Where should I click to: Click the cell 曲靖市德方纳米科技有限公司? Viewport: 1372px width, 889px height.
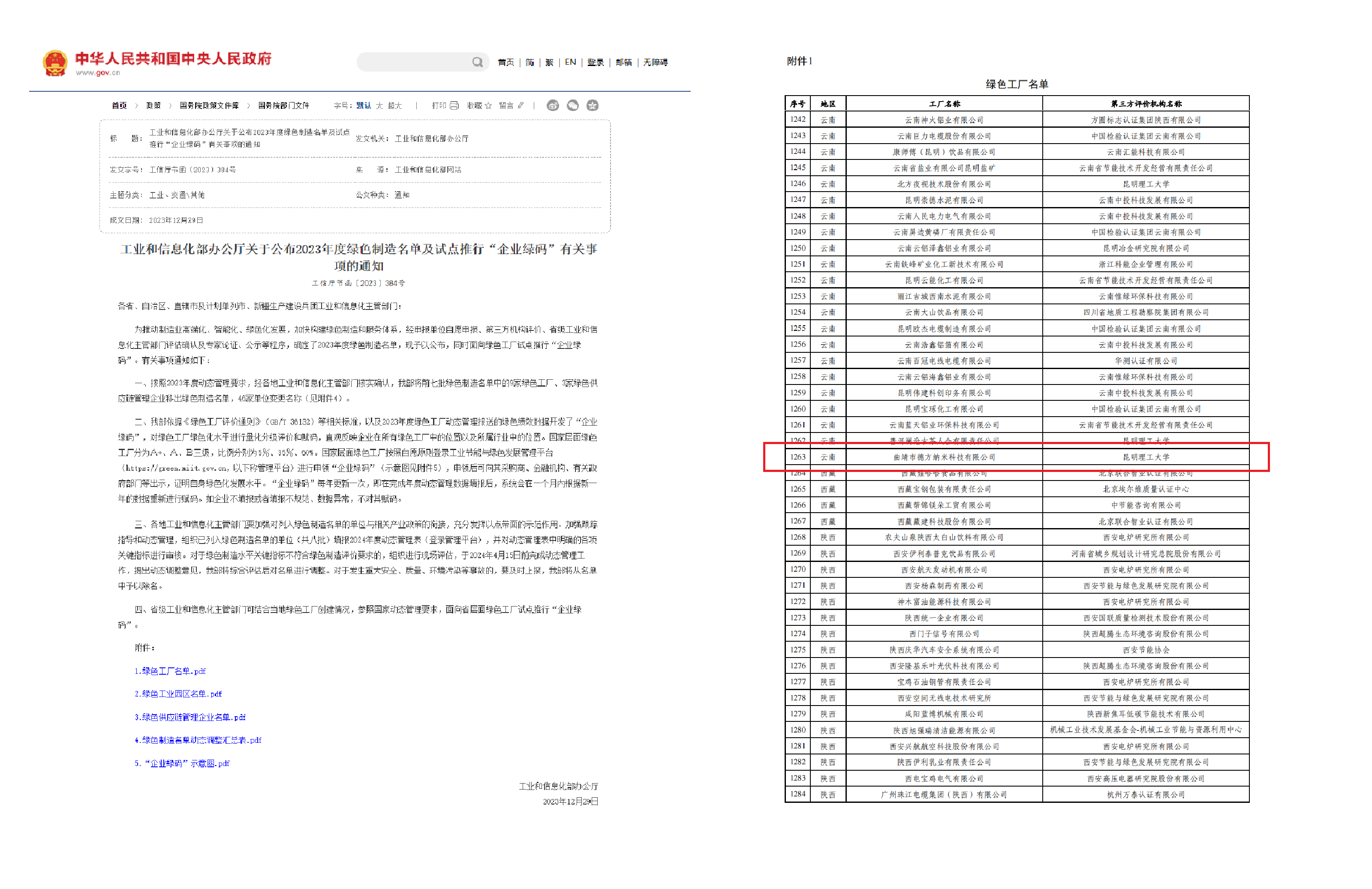click(x=944, y=457)
